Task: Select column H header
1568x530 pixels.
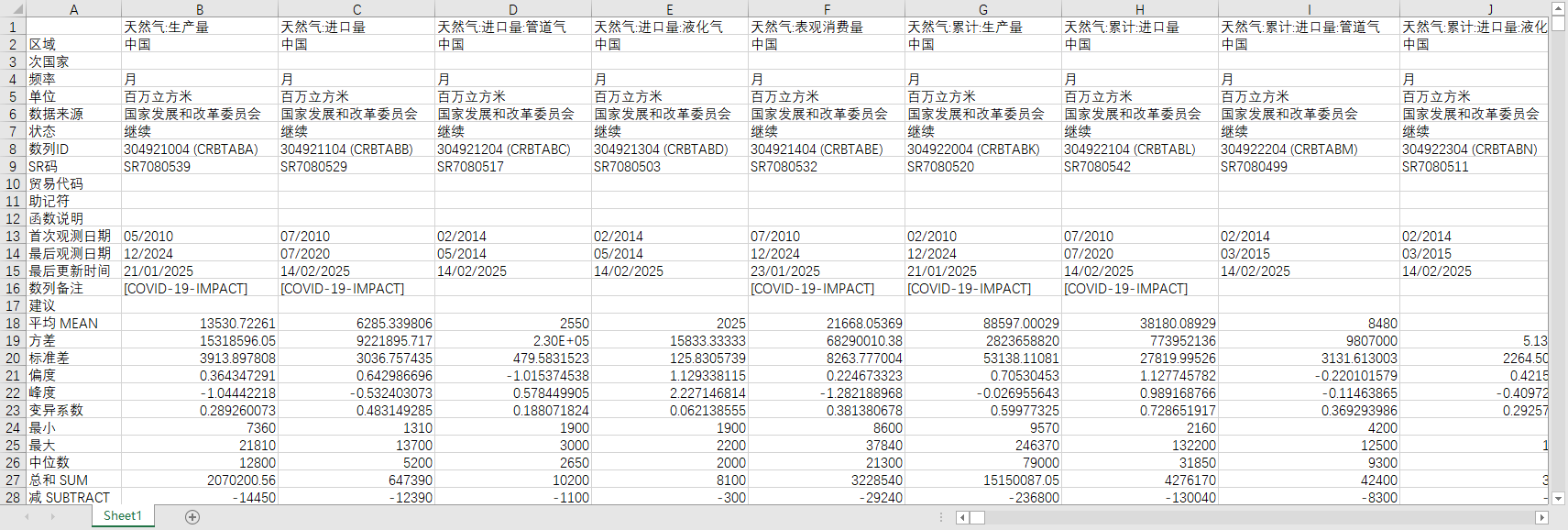Action: tap(1140, 9)
